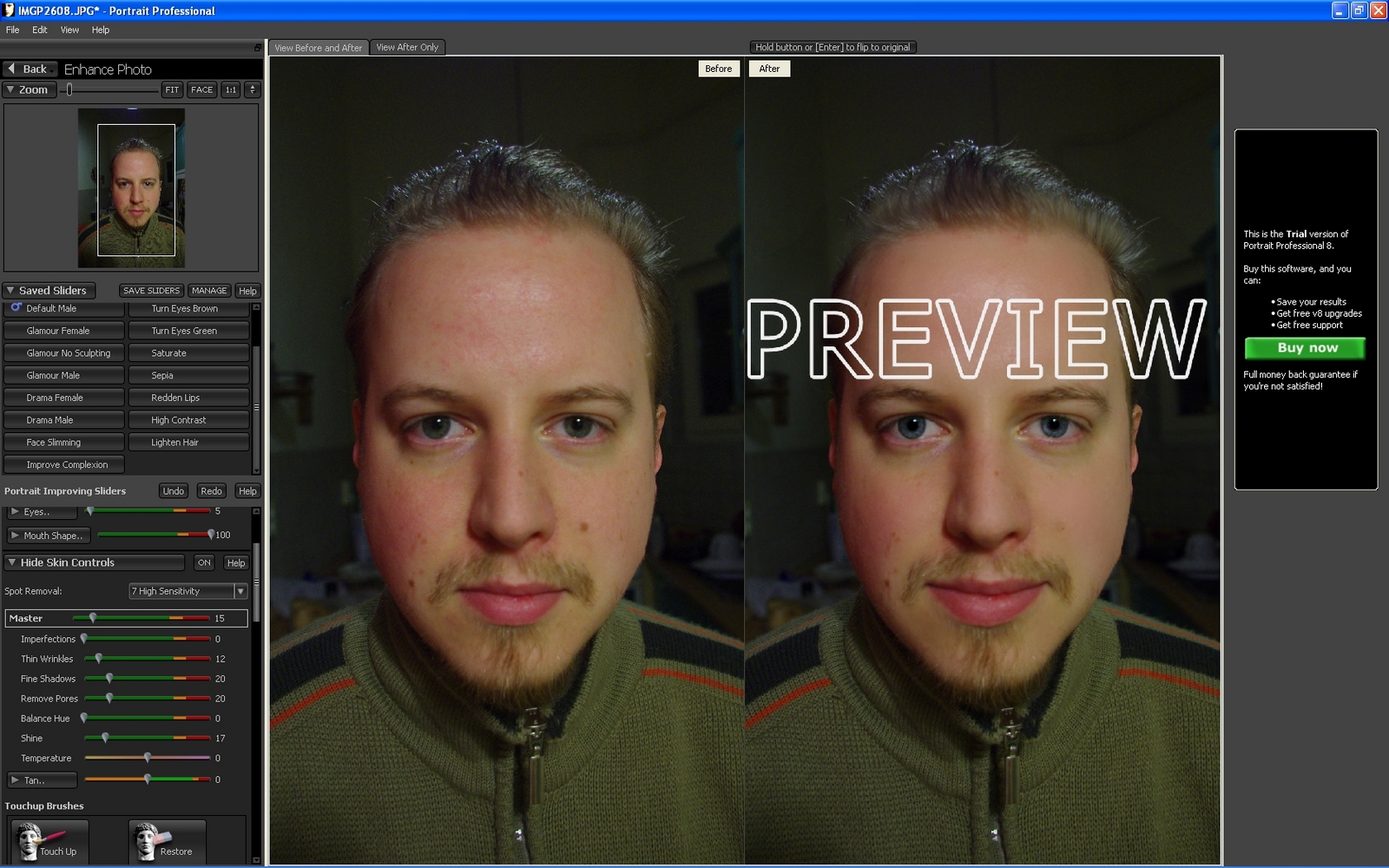Click the green Buy now button
1389x868 pixels.
pyautogui.click(x=1305, y=348)
